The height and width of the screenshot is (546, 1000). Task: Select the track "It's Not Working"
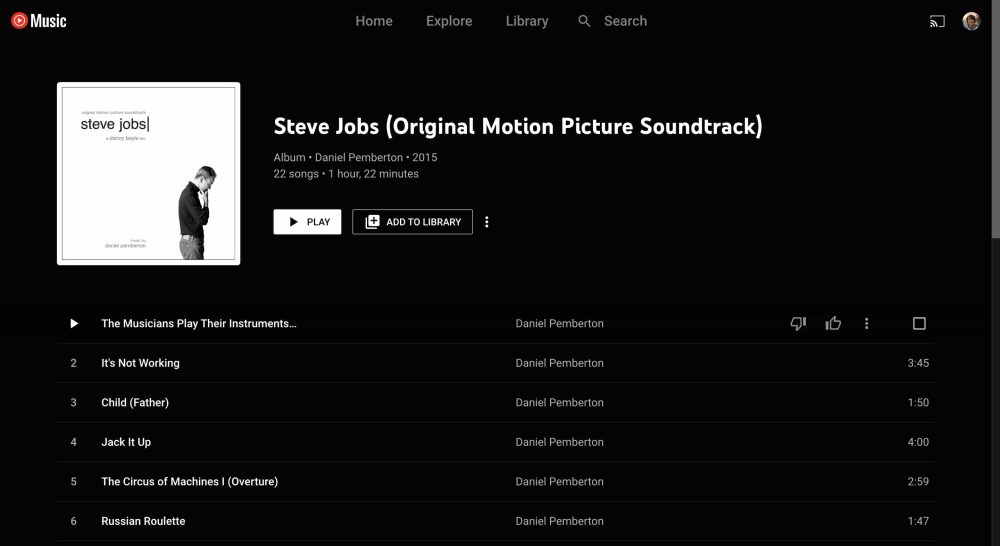(141, 363)
